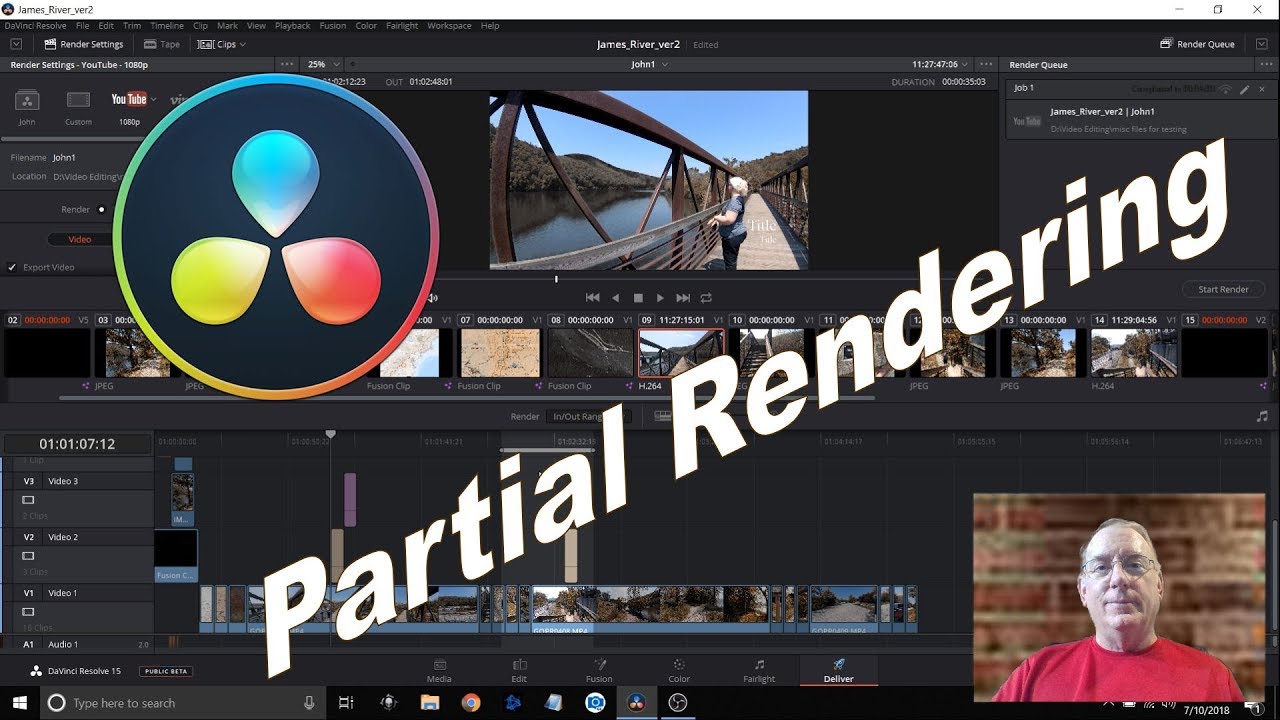Screen dimensions: 1280x720
Task: Choose the YouTube 1080p render preset
Action: (x=129, y=99)
